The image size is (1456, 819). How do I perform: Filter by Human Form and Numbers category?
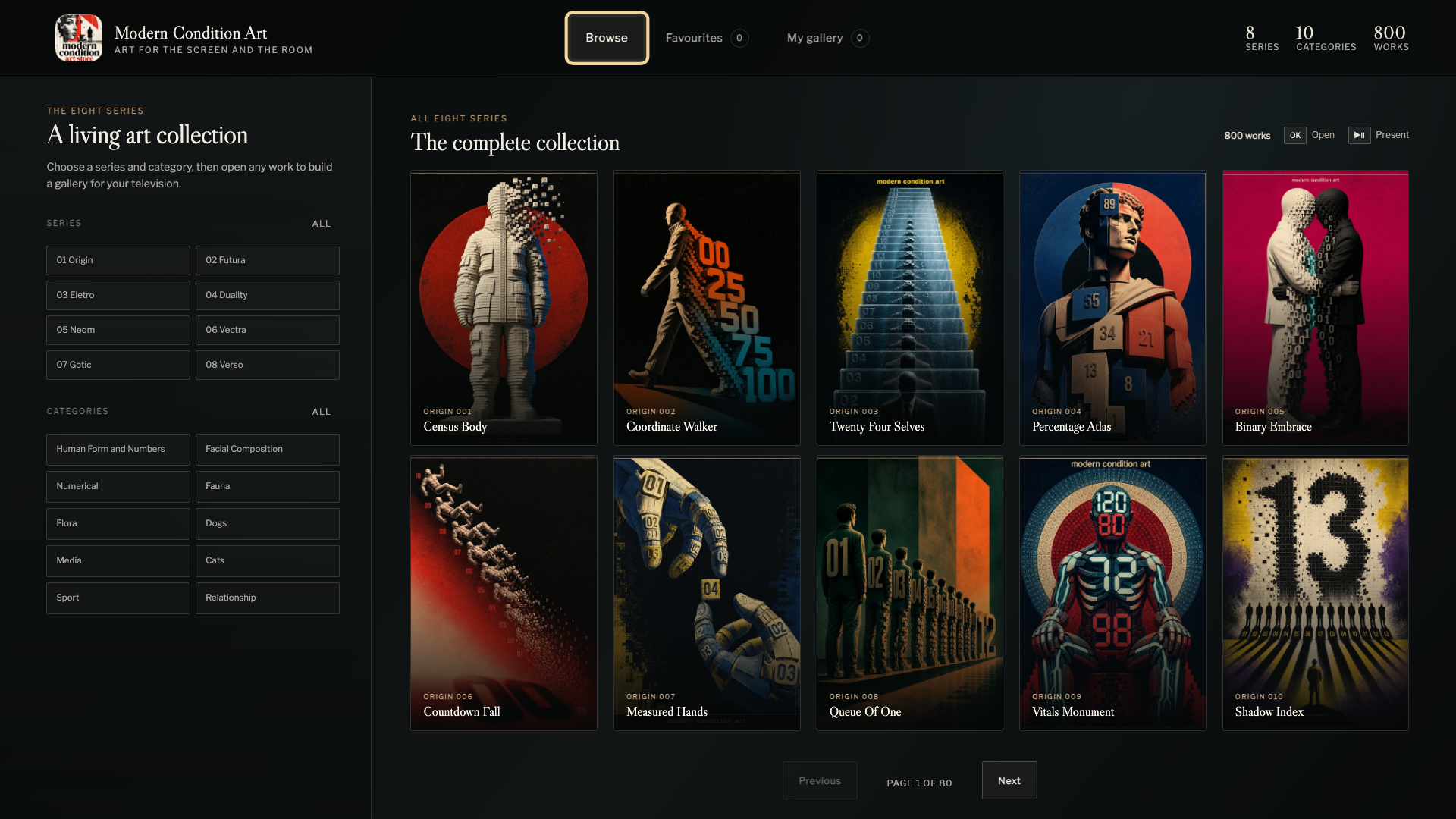(x=118, y=449)
